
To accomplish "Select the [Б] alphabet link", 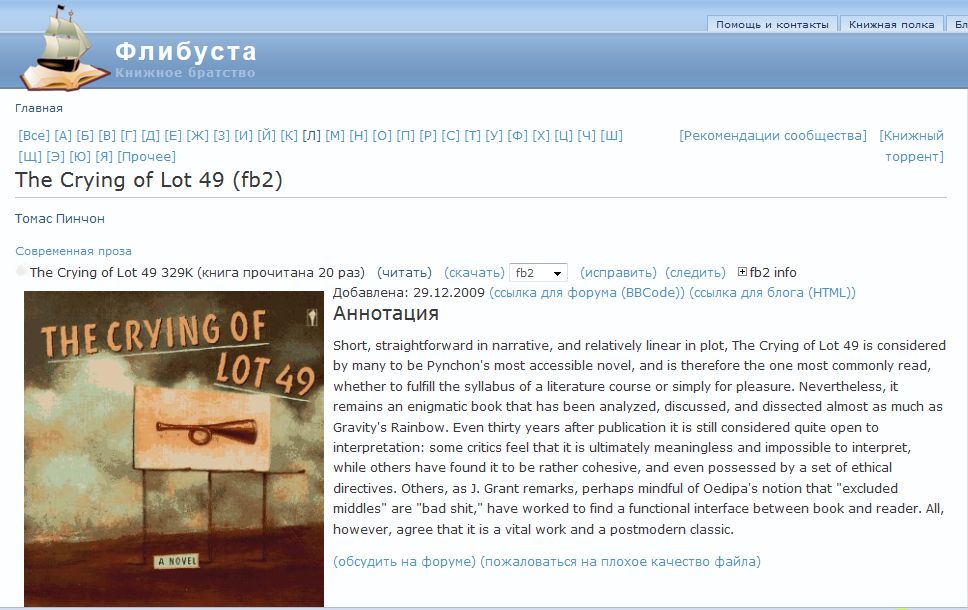I will click(x=85, y=135).
